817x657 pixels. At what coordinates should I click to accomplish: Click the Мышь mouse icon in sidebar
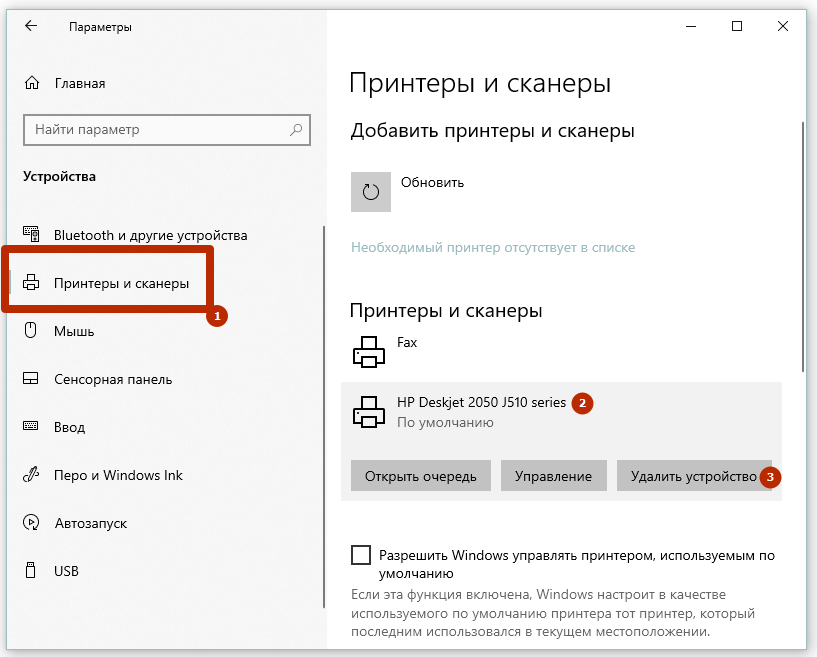[x=32, y=331]
